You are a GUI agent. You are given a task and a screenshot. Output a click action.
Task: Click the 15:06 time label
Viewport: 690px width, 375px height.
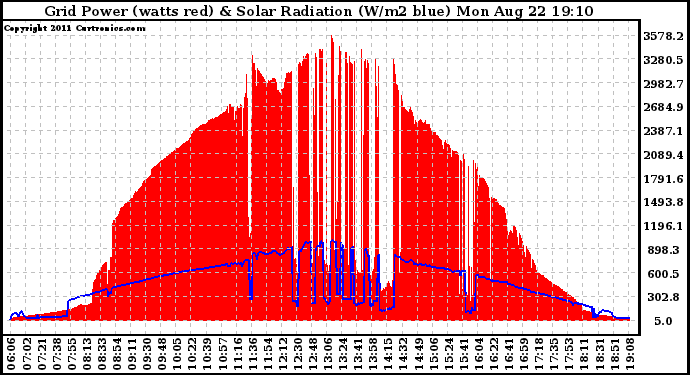tap(432, 354)
